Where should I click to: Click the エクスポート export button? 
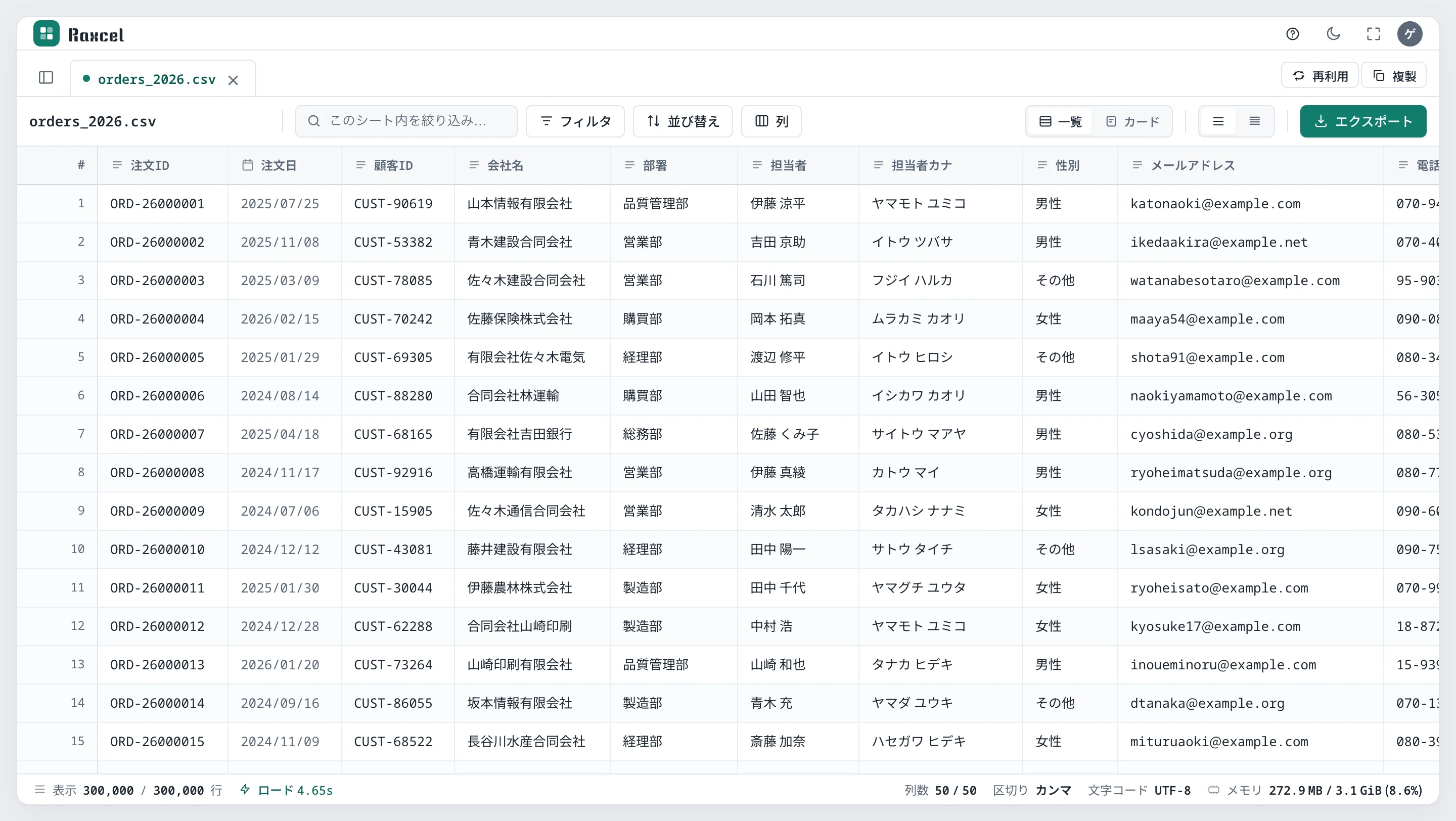click(1363, 121)
